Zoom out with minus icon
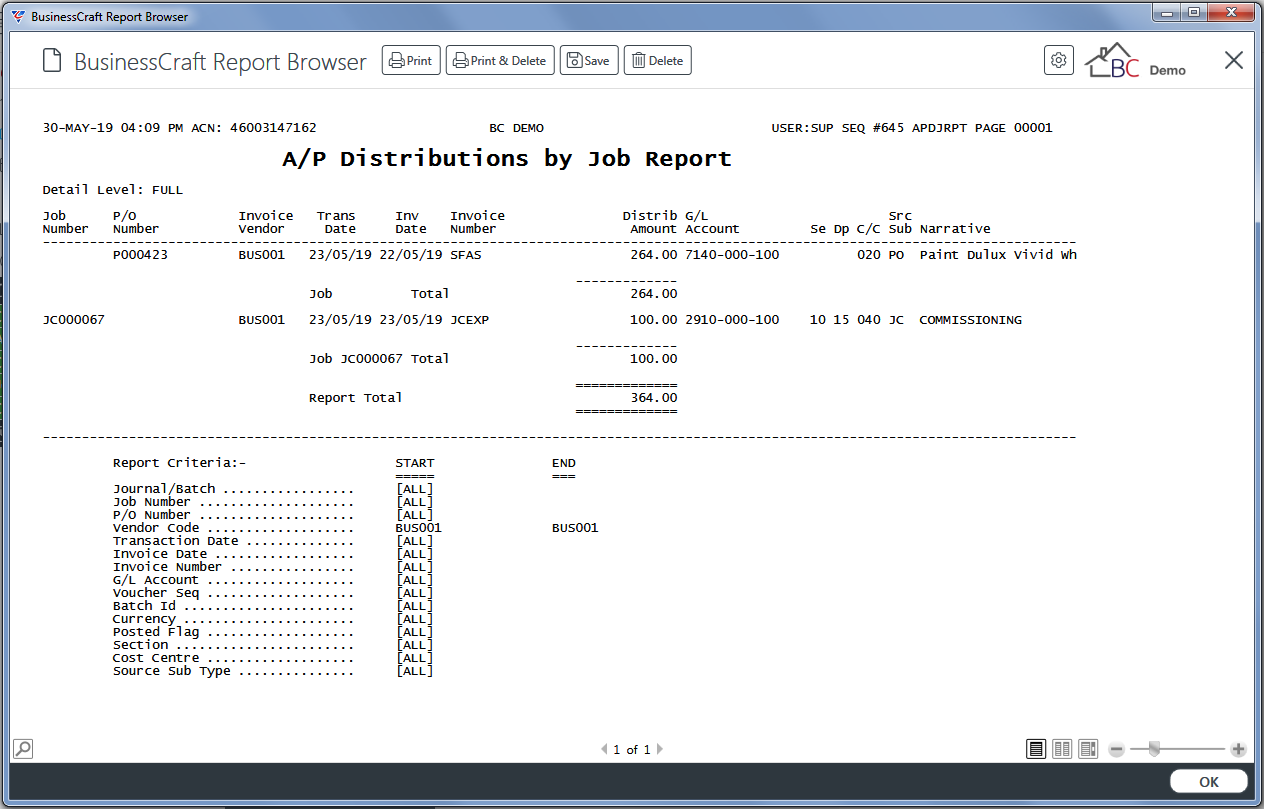This screenshot has width=1264, height=809. pos(1117,749)
